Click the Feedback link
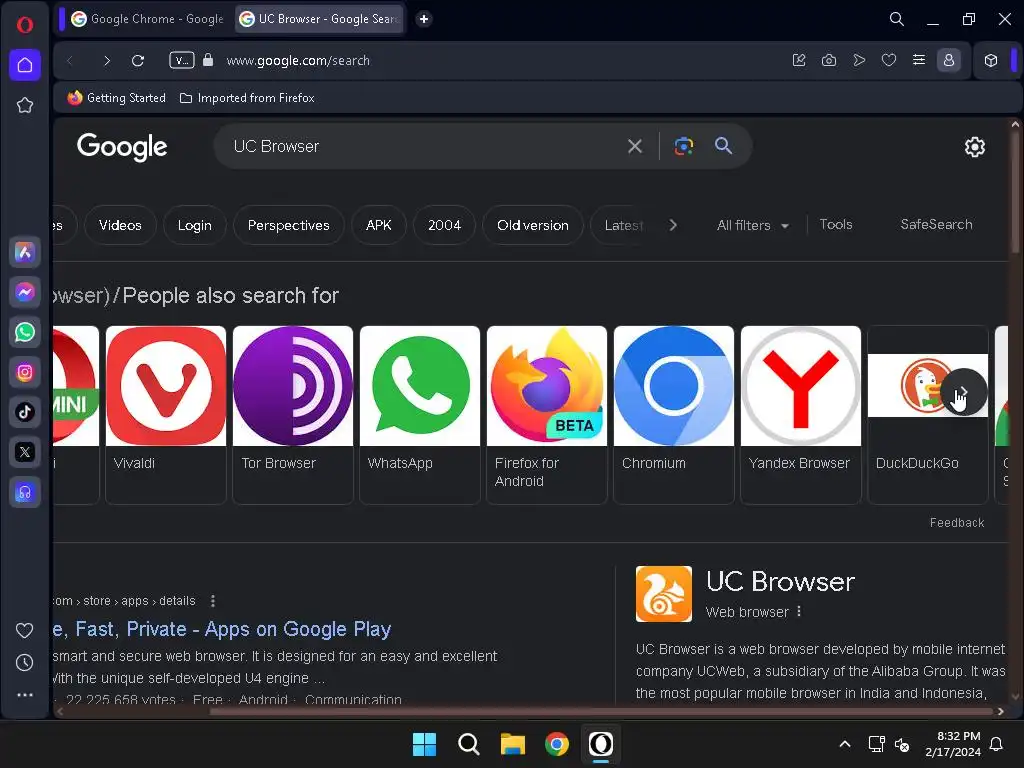Viewport: 1024px width, 768px height. (957, 522)
